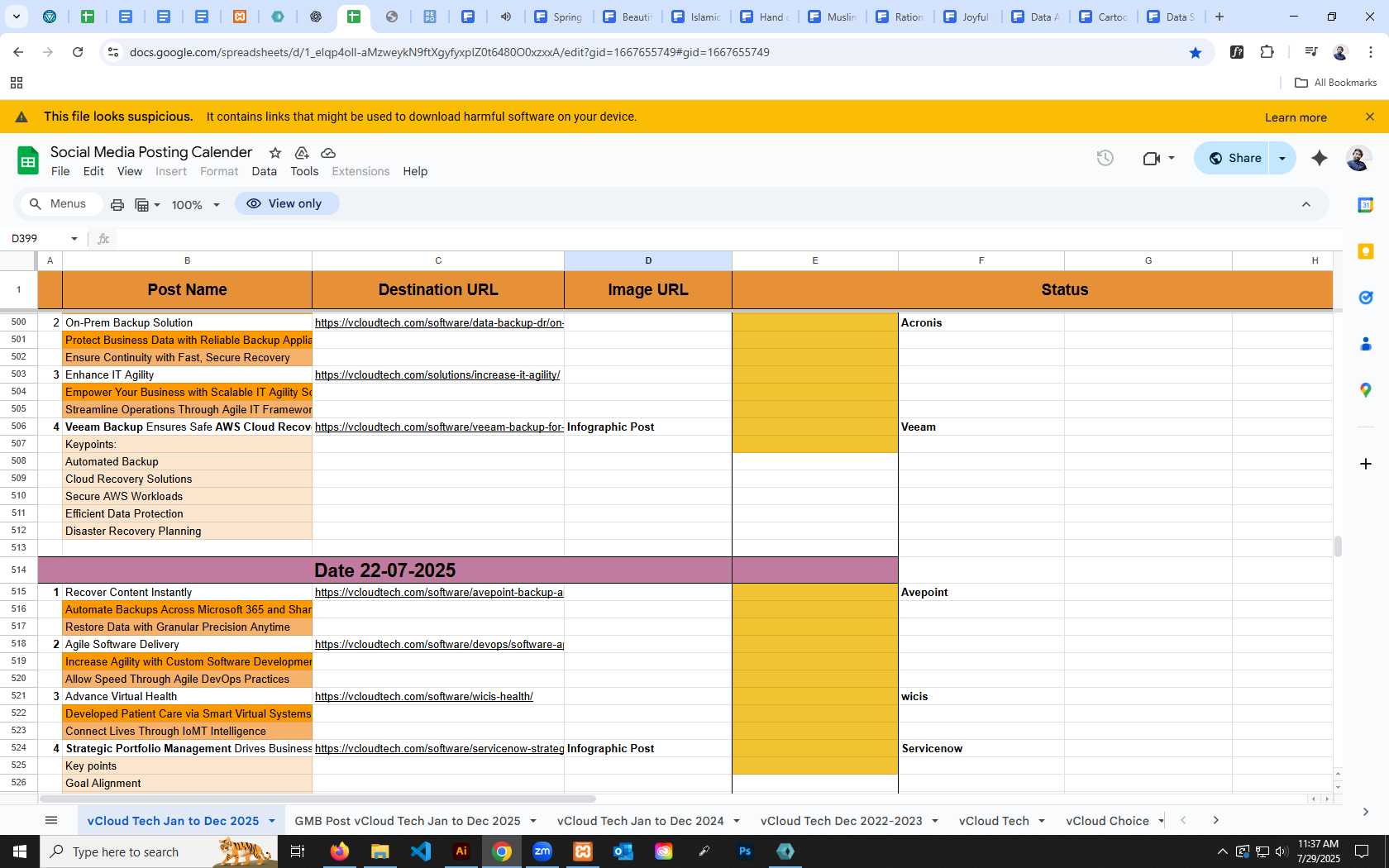The height and width of the screenshot is (868, 1389).
Task: Open the Sheets home icon
Action: point(28,161)
